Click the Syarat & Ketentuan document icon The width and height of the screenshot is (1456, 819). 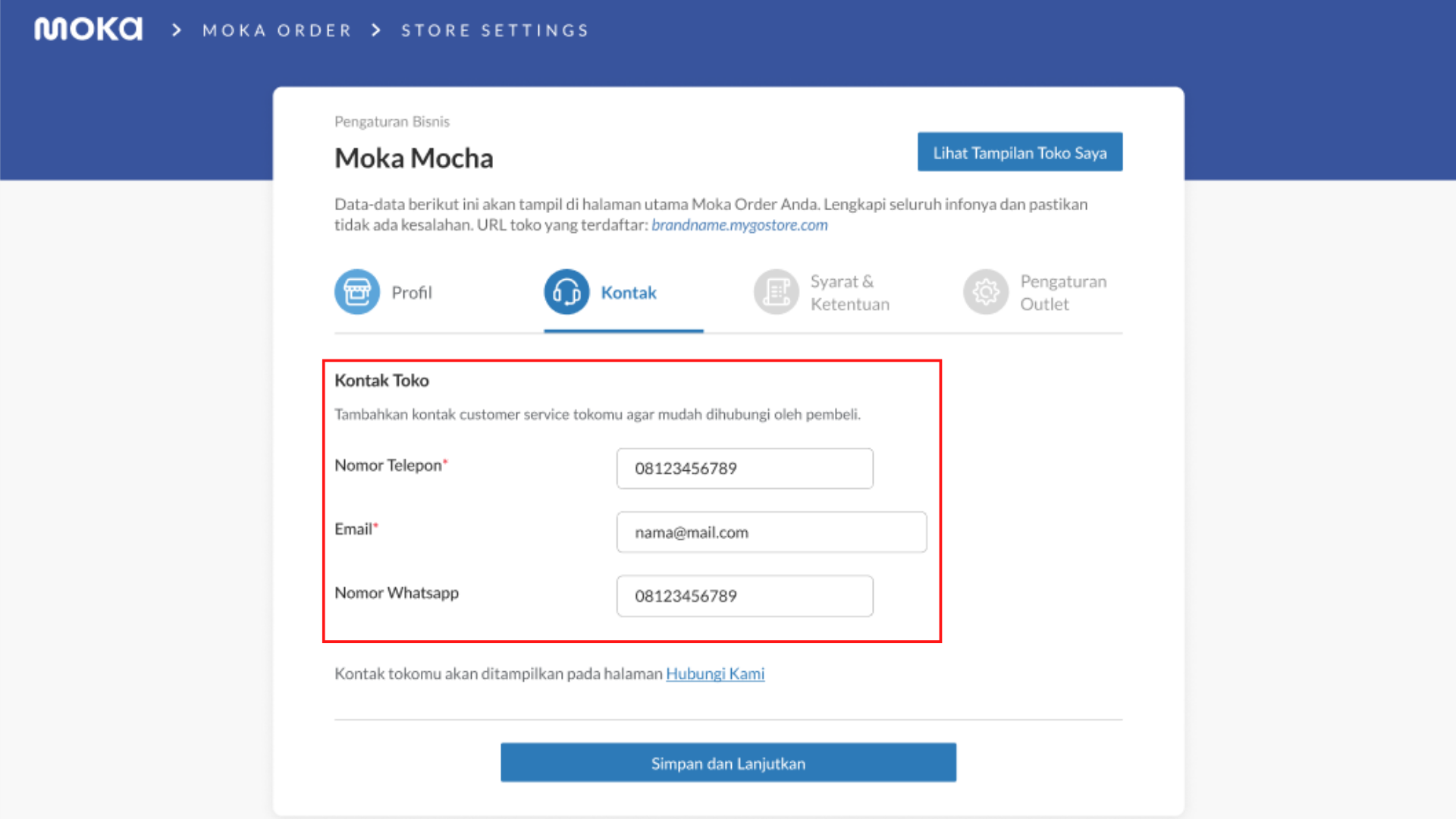click(776, 291)
